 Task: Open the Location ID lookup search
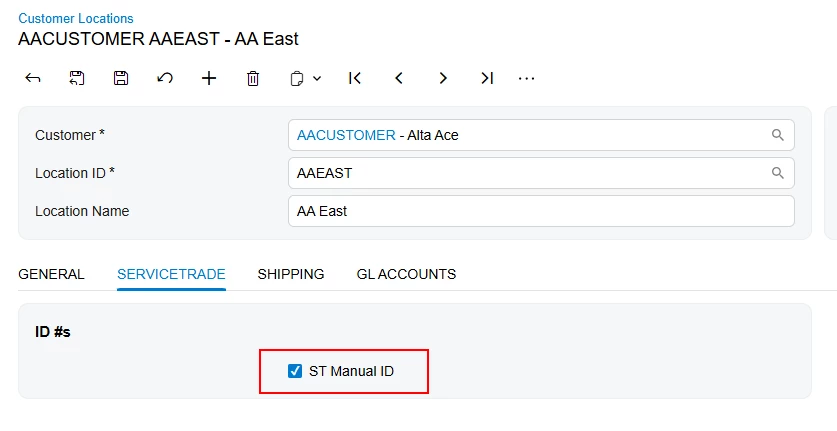pyautogui.click(x=777, y=173)
